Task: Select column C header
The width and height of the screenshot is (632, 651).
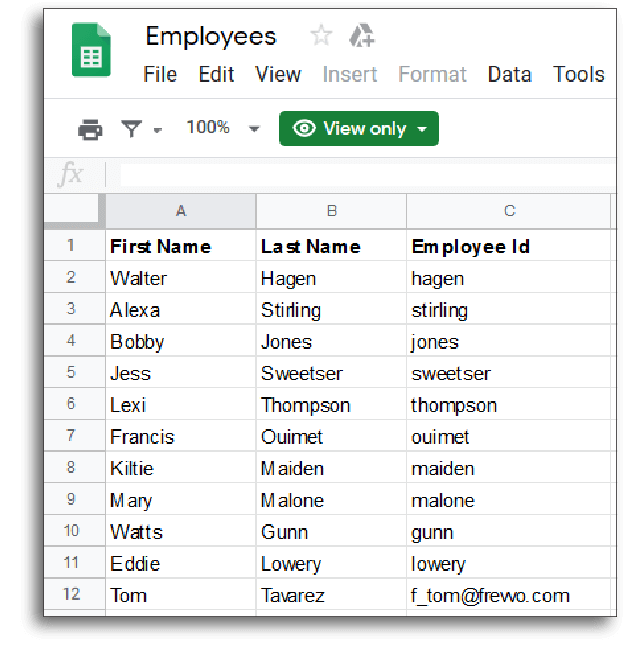Action: coord(509,211)
